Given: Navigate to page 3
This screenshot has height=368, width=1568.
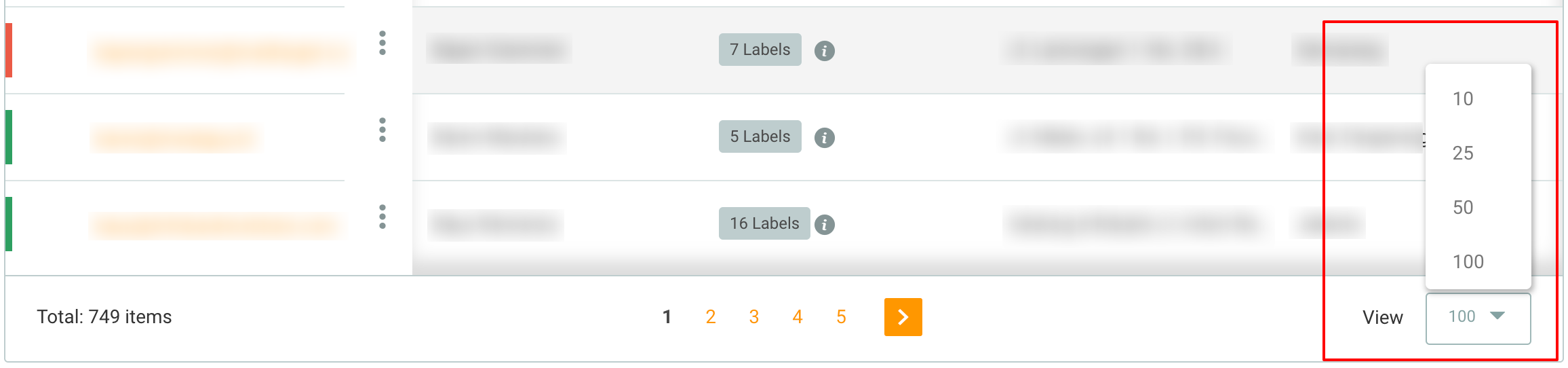Looking at the screenshot, I should (x=753, y=317).
